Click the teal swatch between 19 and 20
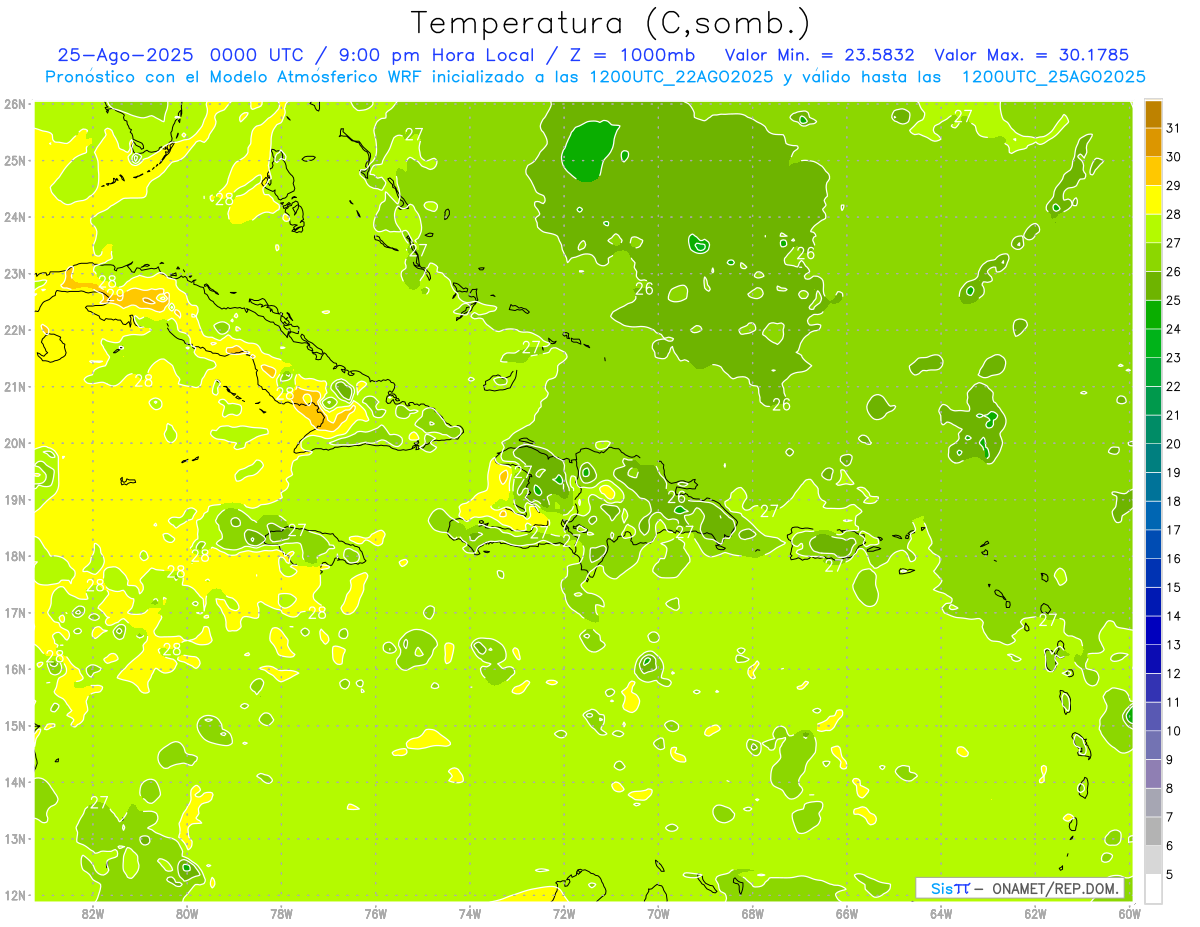The height and width of the screenshot is (927, 1200). (1153, 458)
